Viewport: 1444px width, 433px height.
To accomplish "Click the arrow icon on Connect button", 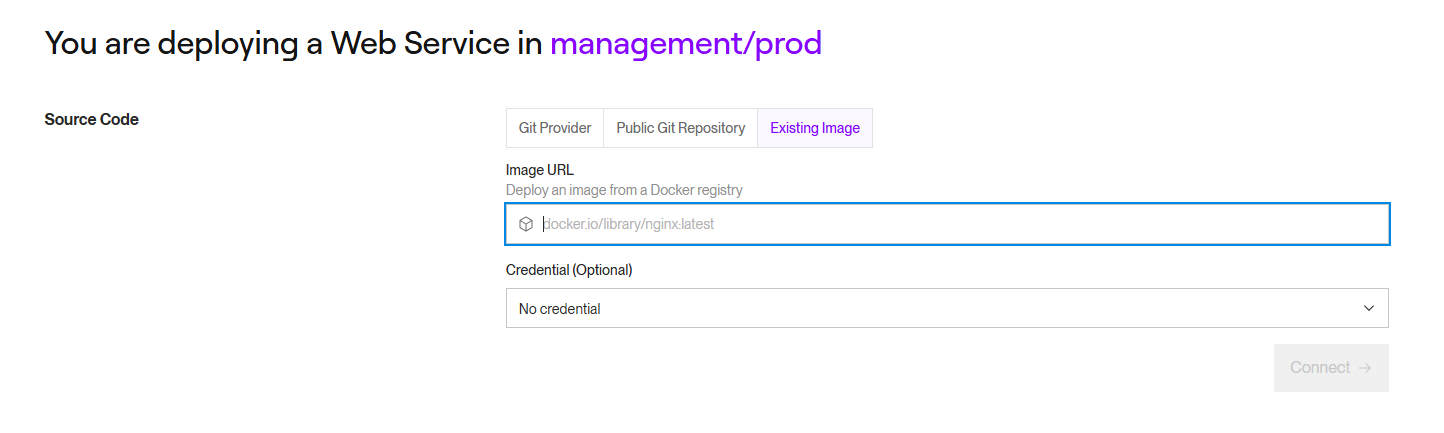I will (1365, 368).
